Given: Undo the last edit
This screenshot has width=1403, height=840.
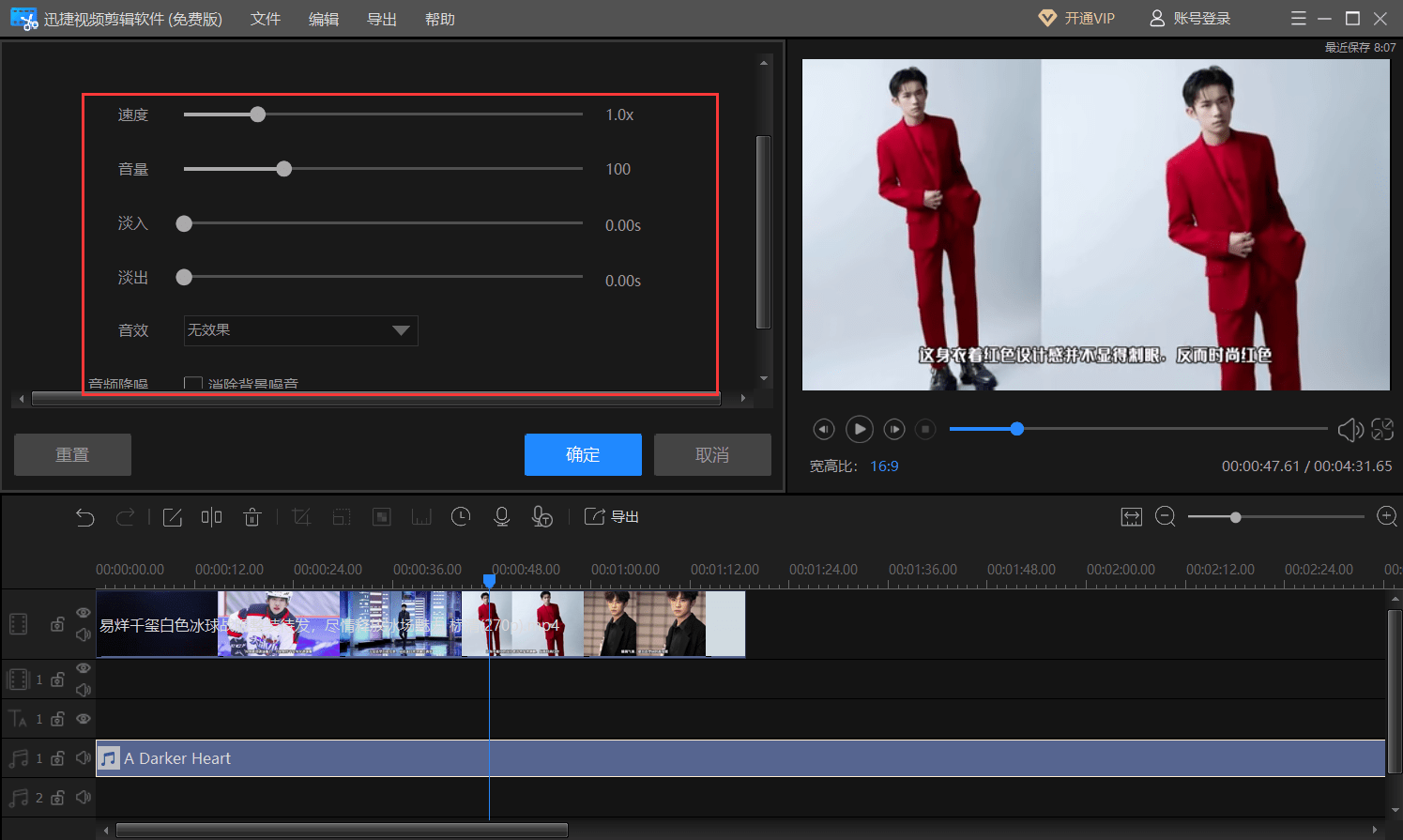Looking at the screenshot, I should 85,517.
